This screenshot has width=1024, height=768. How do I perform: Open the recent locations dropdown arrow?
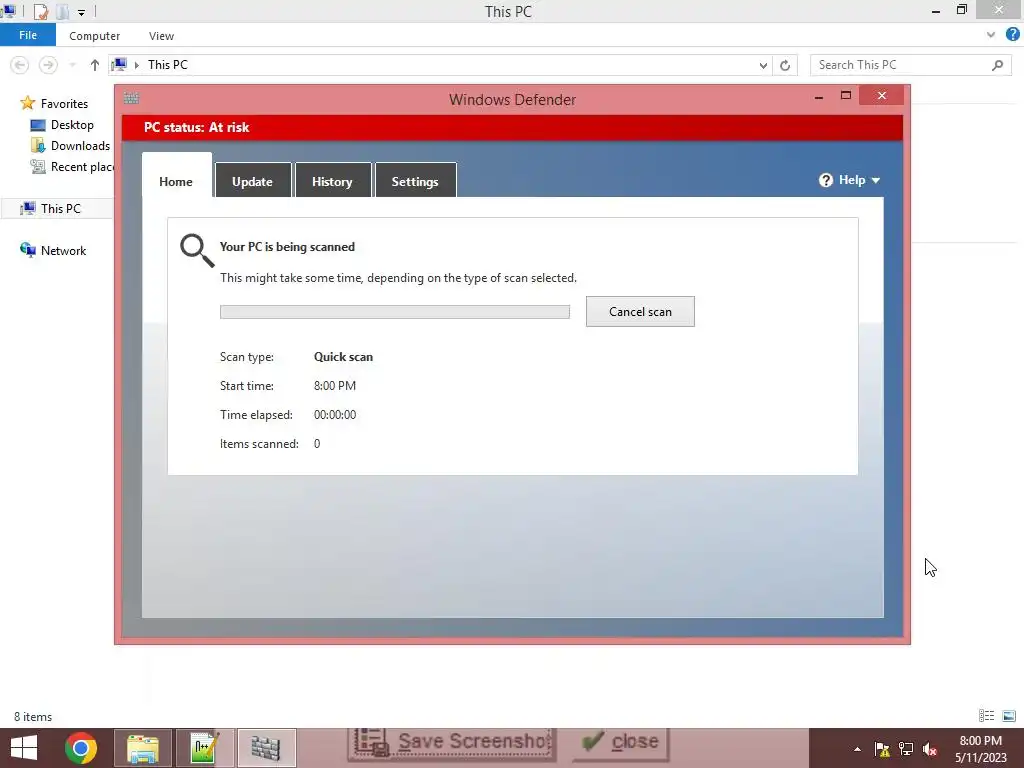point(72,65)
